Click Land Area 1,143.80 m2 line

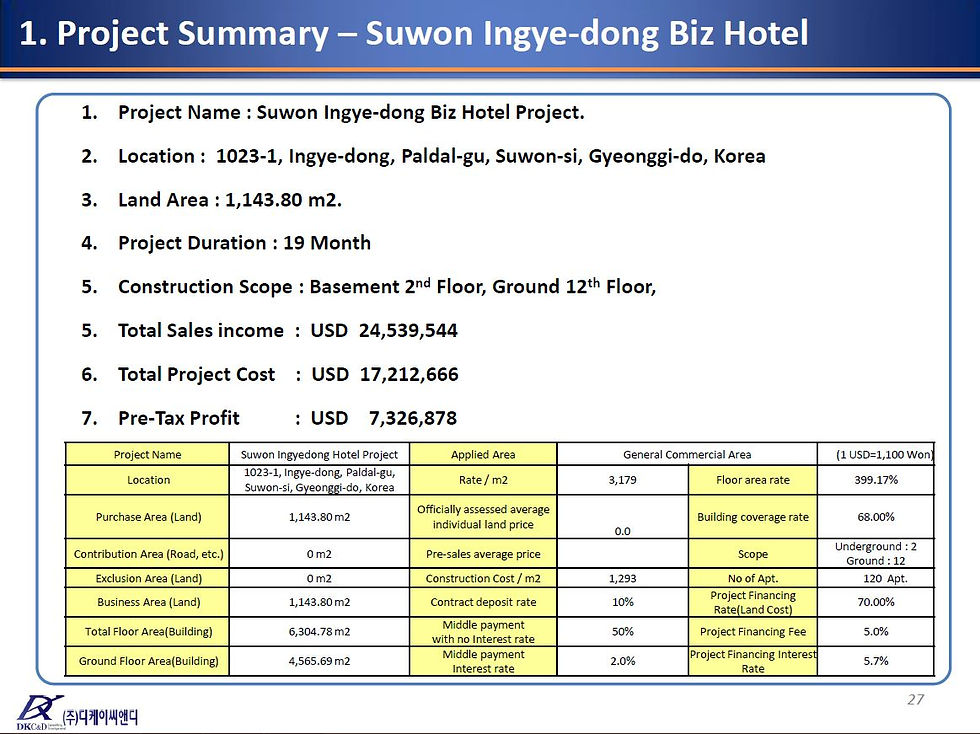(211, 200)
